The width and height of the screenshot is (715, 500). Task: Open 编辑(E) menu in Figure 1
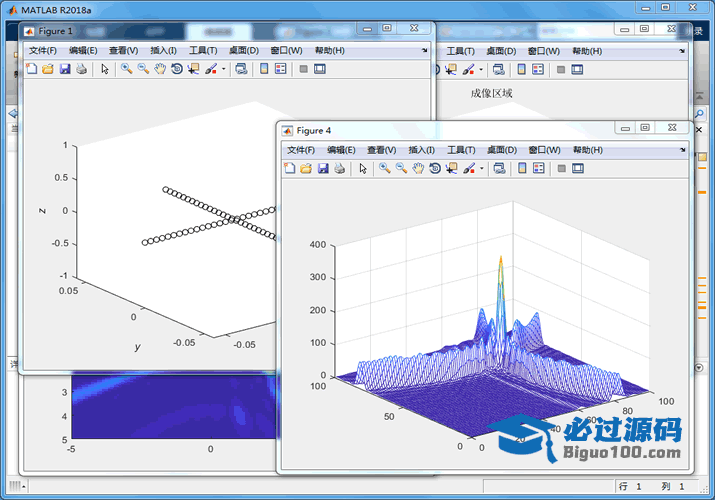point(83,50)
